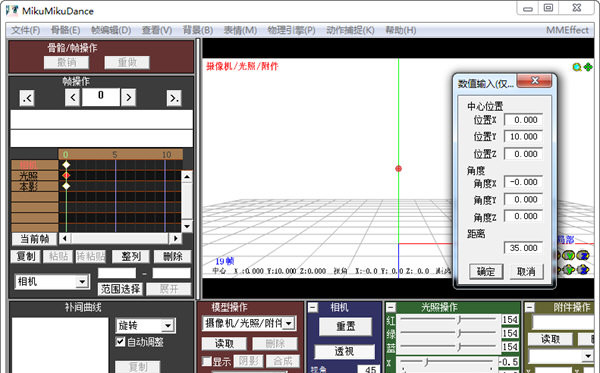
Task: Click the 位置Y input field
Action: (523, 137)
